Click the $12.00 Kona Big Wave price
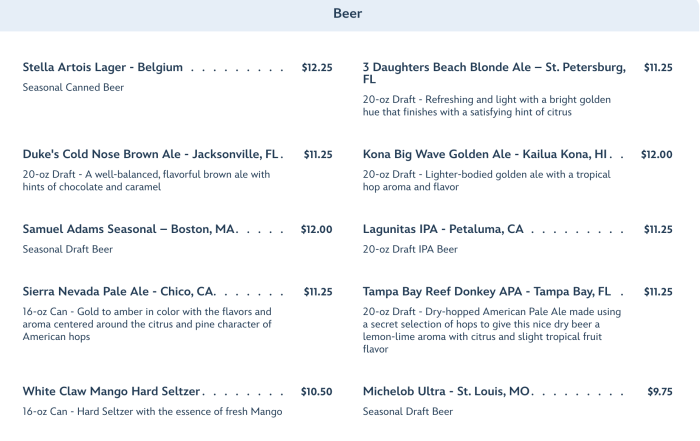Viewport: 700px width, 441px height. click(x=656, y=155)
